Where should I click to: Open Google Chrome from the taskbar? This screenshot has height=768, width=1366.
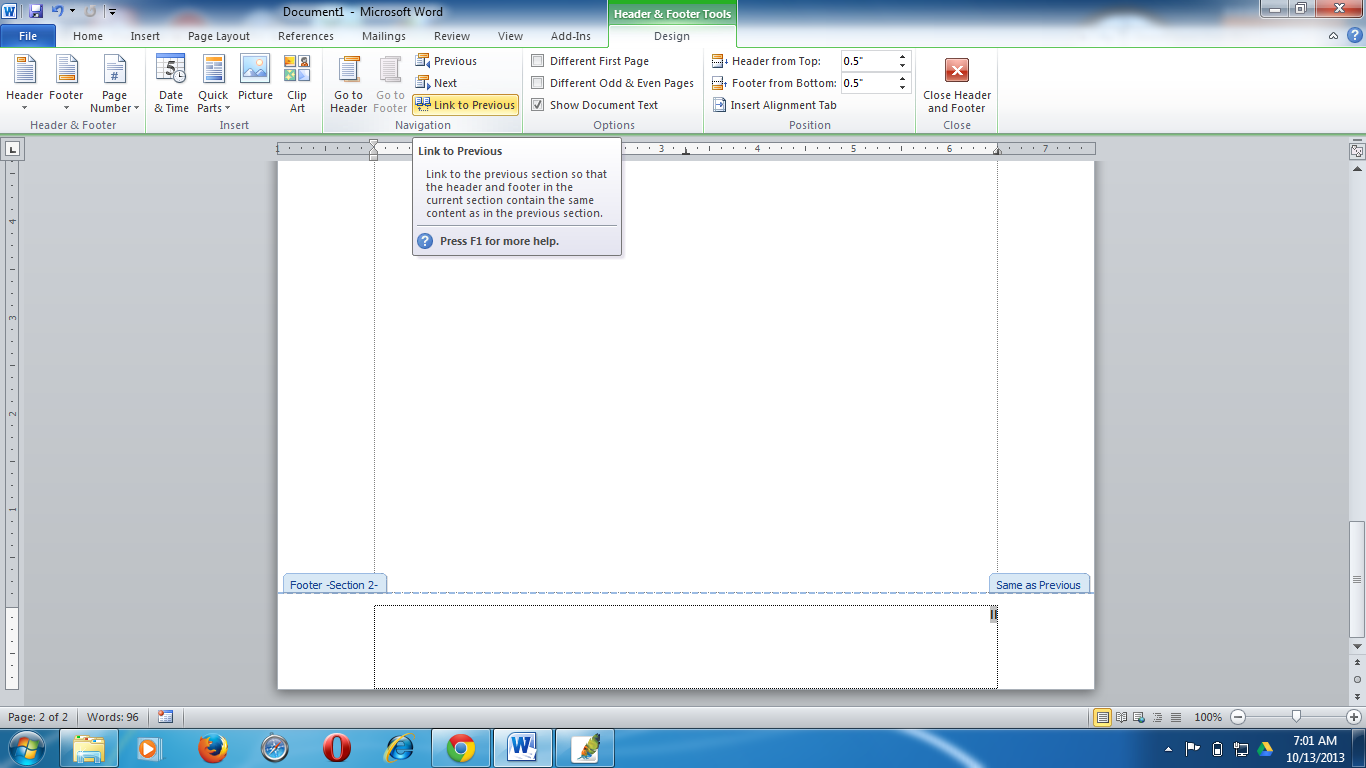461,748
